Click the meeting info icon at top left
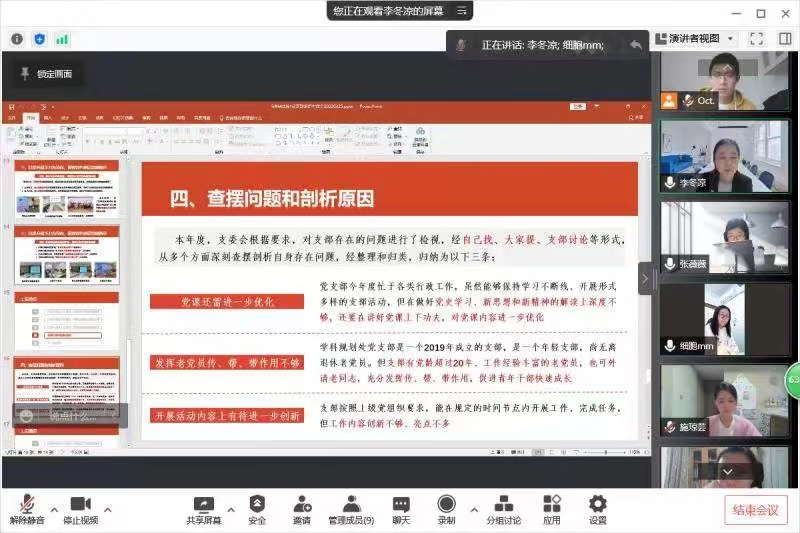 click(17, 39)
